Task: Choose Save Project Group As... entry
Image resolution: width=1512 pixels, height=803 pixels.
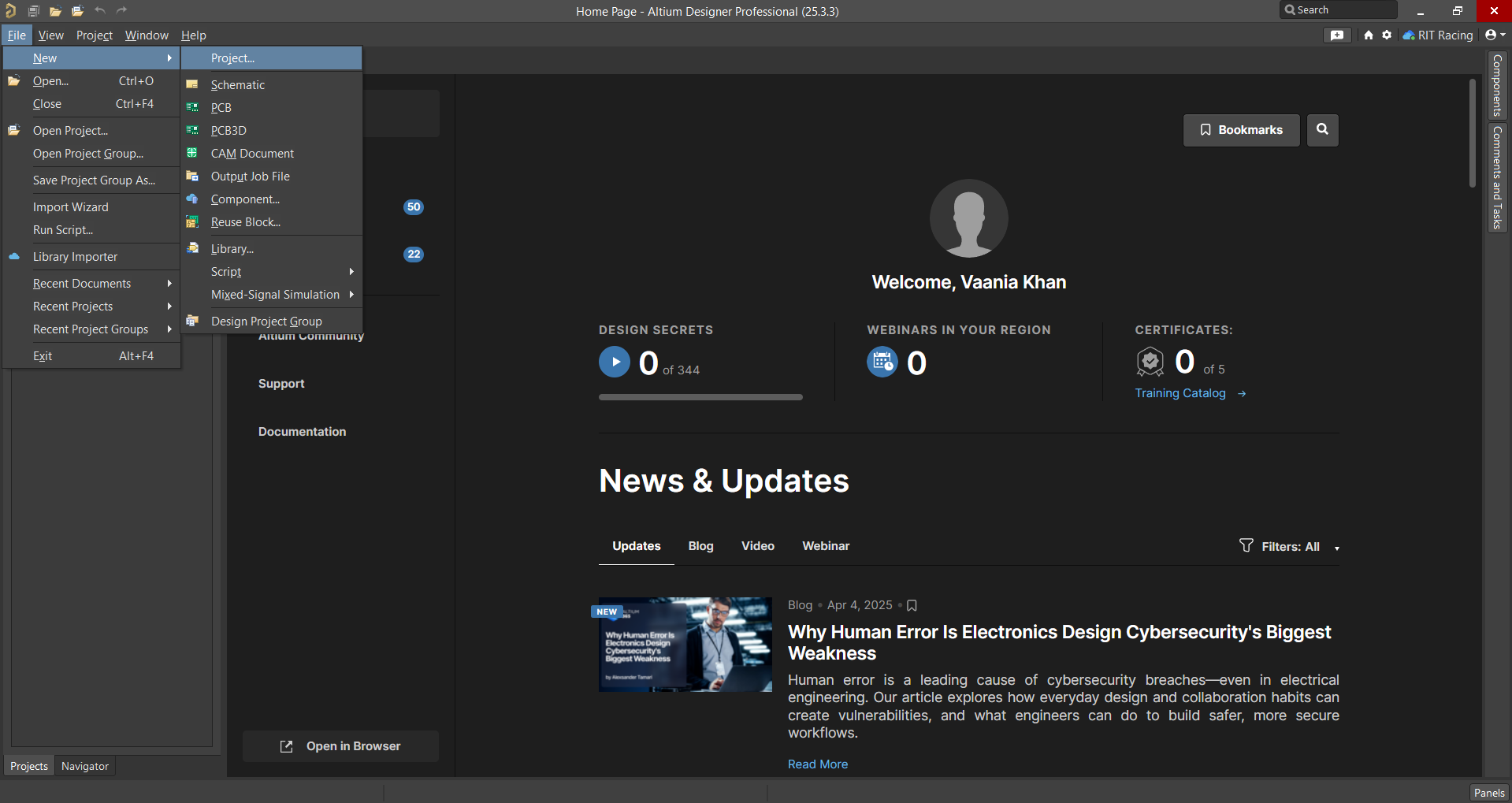Action: click(91, 180)
